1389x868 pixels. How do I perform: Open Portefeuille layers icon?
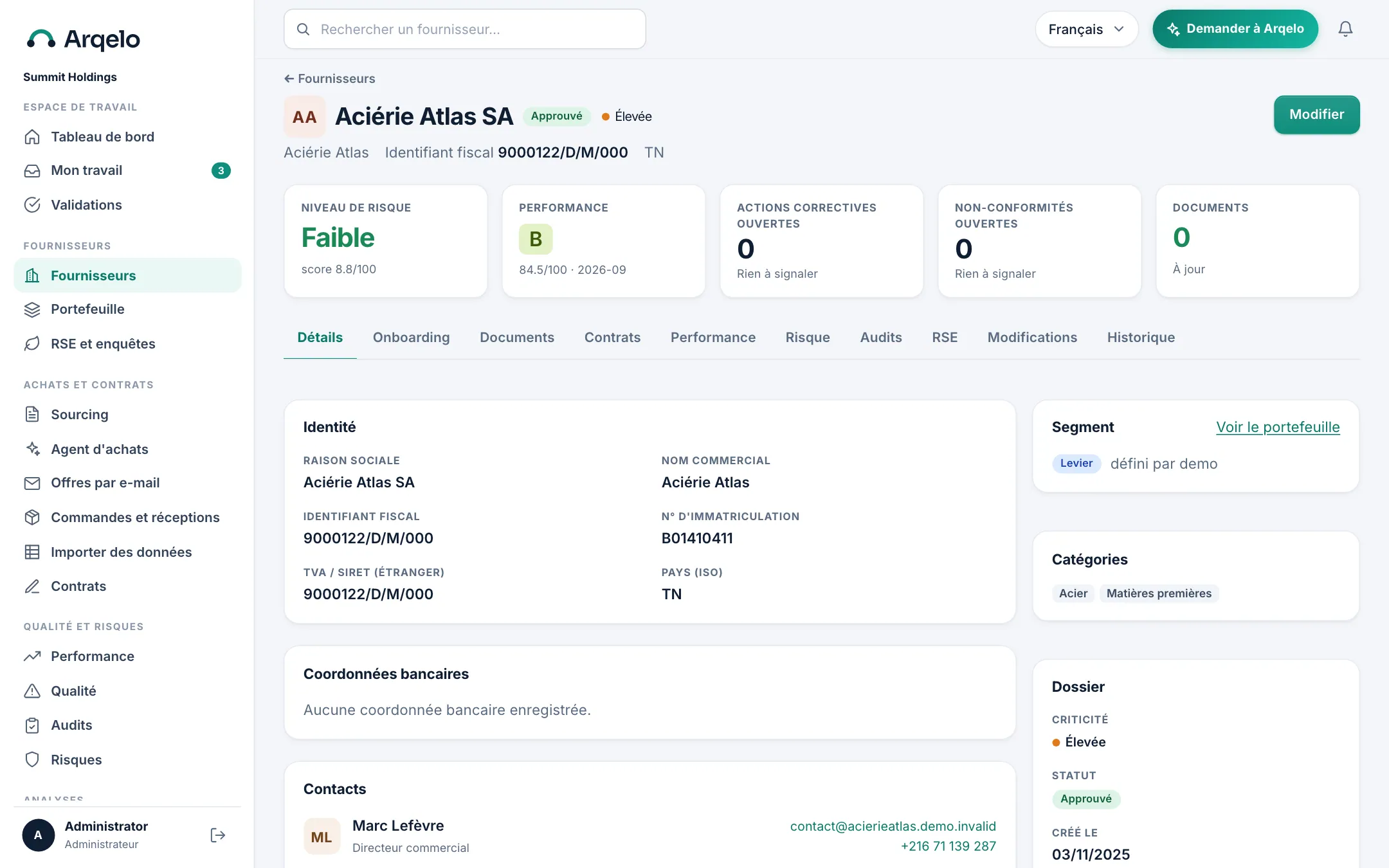pos(32,309)
